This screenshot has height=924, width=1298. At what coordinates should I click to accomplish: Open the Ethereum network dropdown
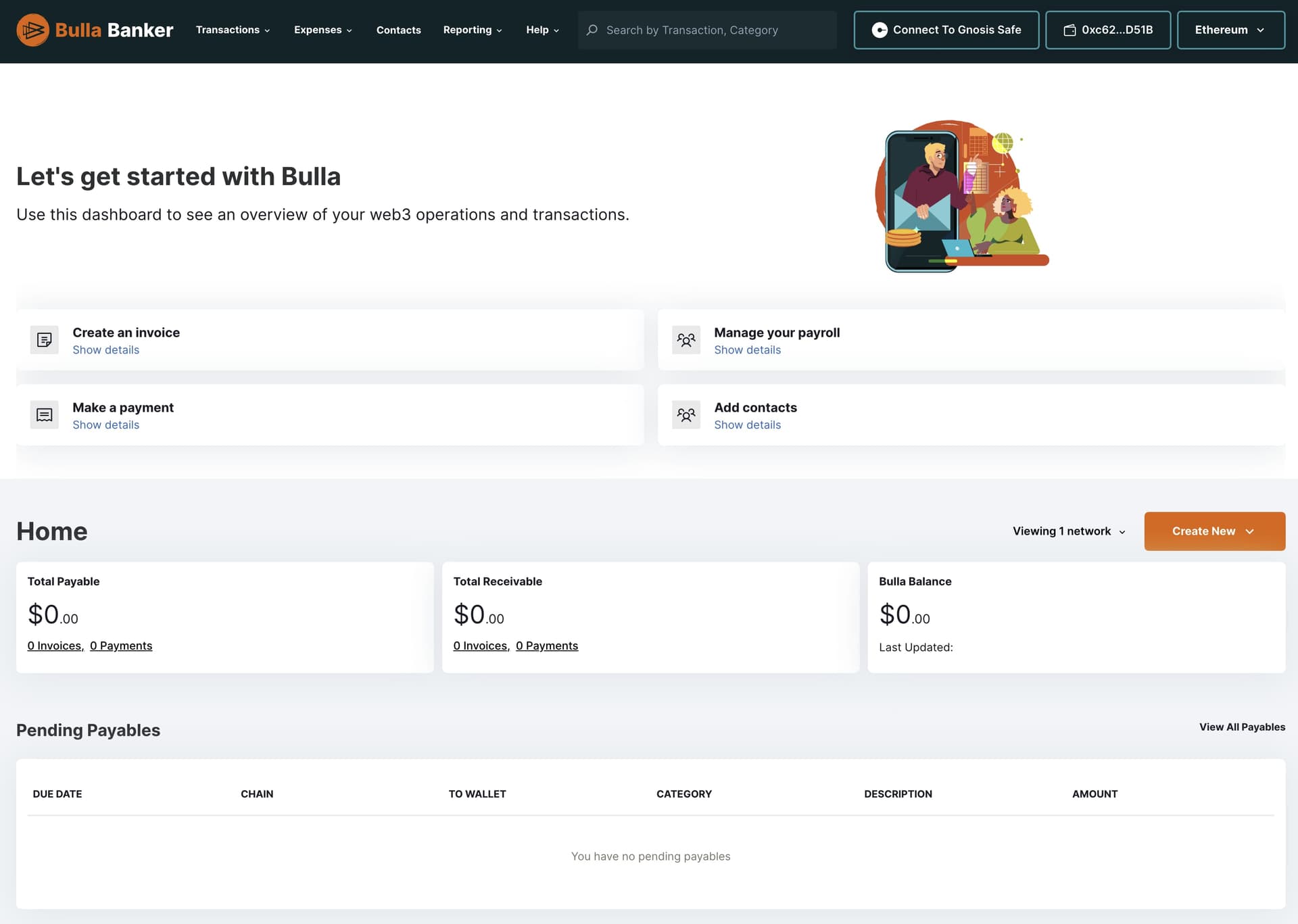click(x=1230, y=30)
